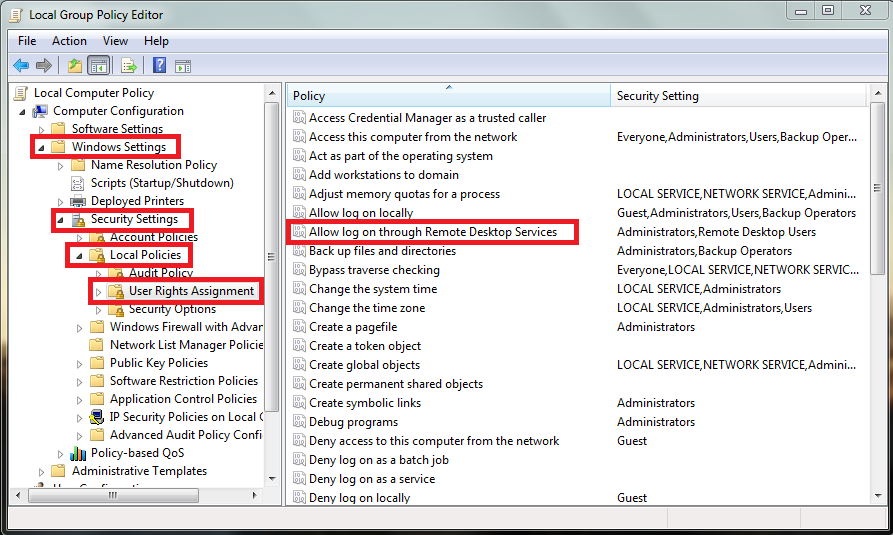Expand the Software Settings node
This screenshot has width=893, height=535.
41,129
